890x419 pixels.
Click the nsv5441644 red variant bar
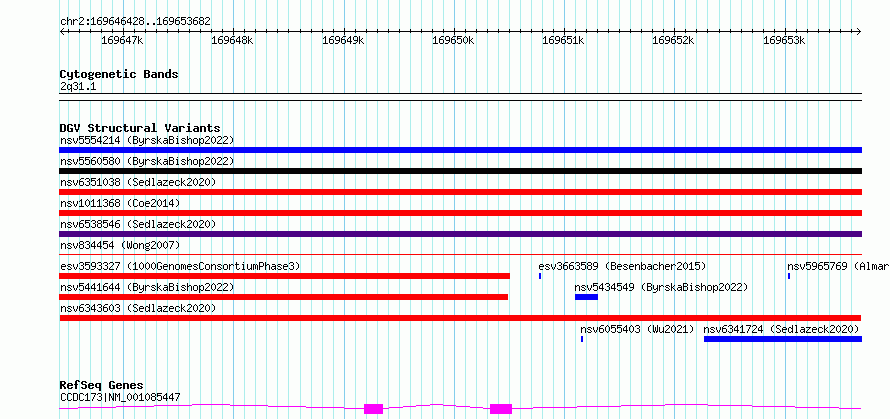click(x=283, y=297)
